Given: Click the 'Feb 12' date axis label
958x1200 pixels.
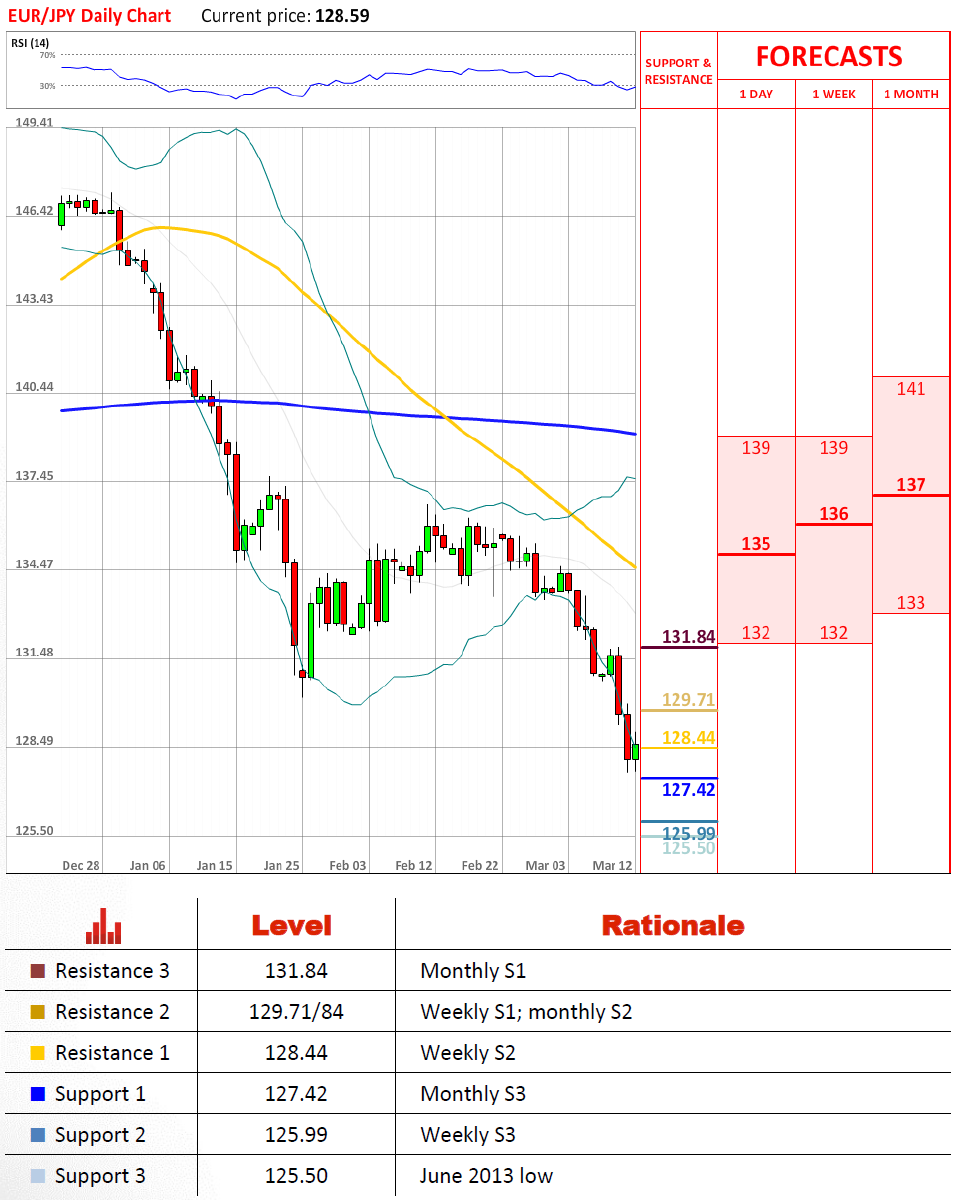Looking at the screenshot, I should pyautogui.click(x=413, y=865).
